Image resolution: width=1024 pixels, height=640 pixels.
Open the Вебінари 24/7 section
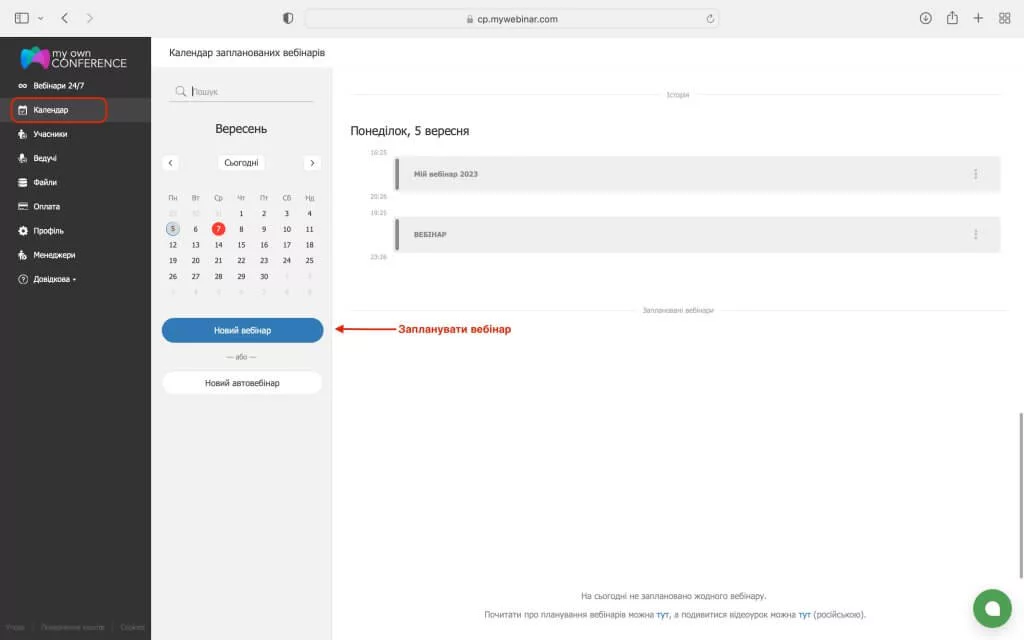[58, 86]
